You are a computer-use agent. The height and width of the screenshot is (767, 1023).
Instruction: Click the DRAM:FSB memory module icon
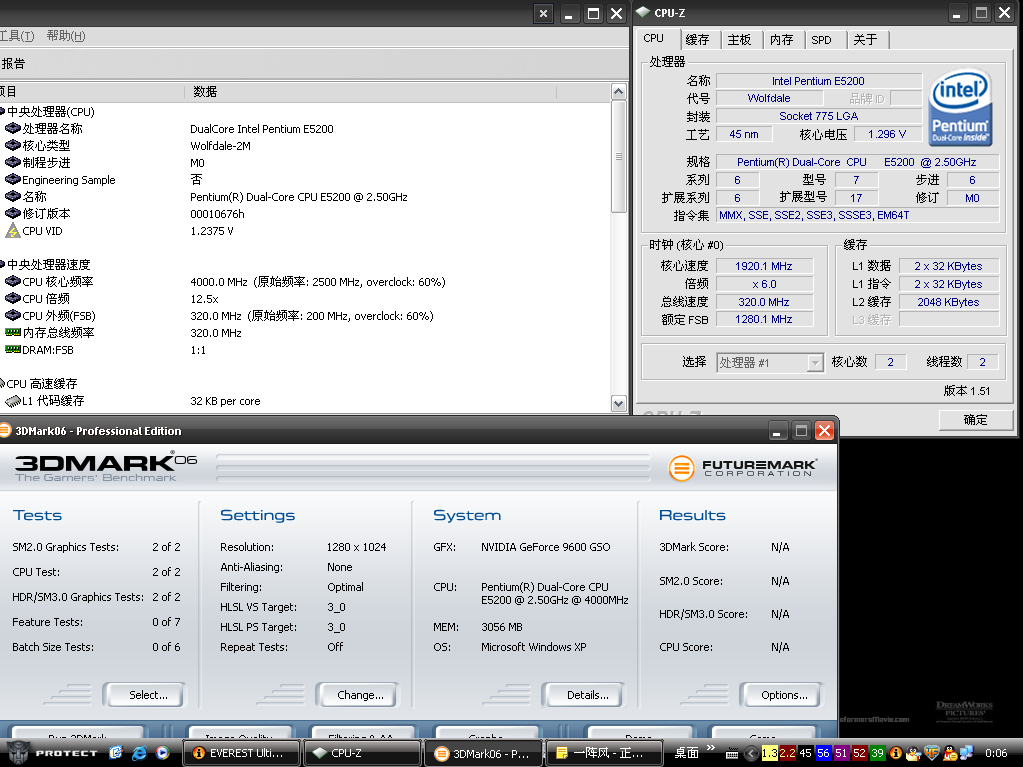(12, 349)
